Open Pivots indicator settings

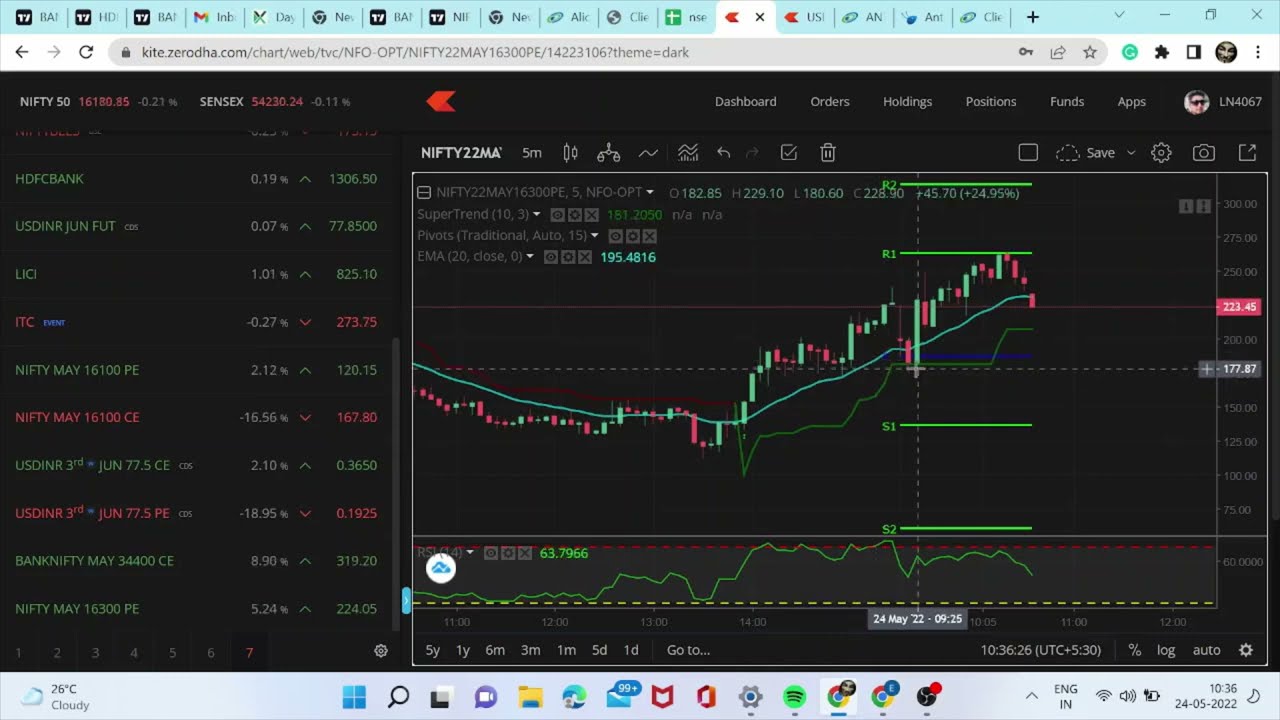[633, 236]
